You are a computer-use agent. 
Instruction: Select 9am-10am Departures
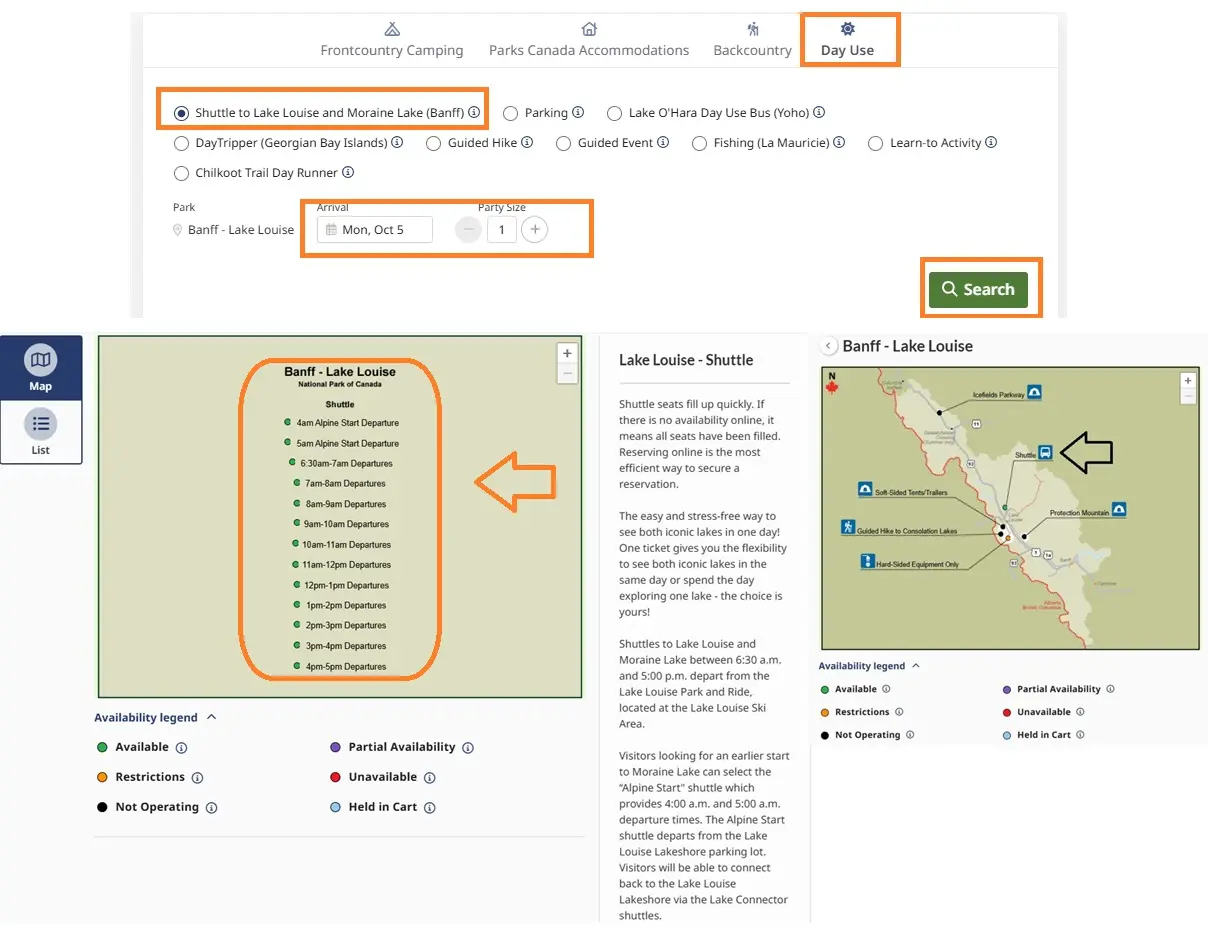tap(341, 524)
